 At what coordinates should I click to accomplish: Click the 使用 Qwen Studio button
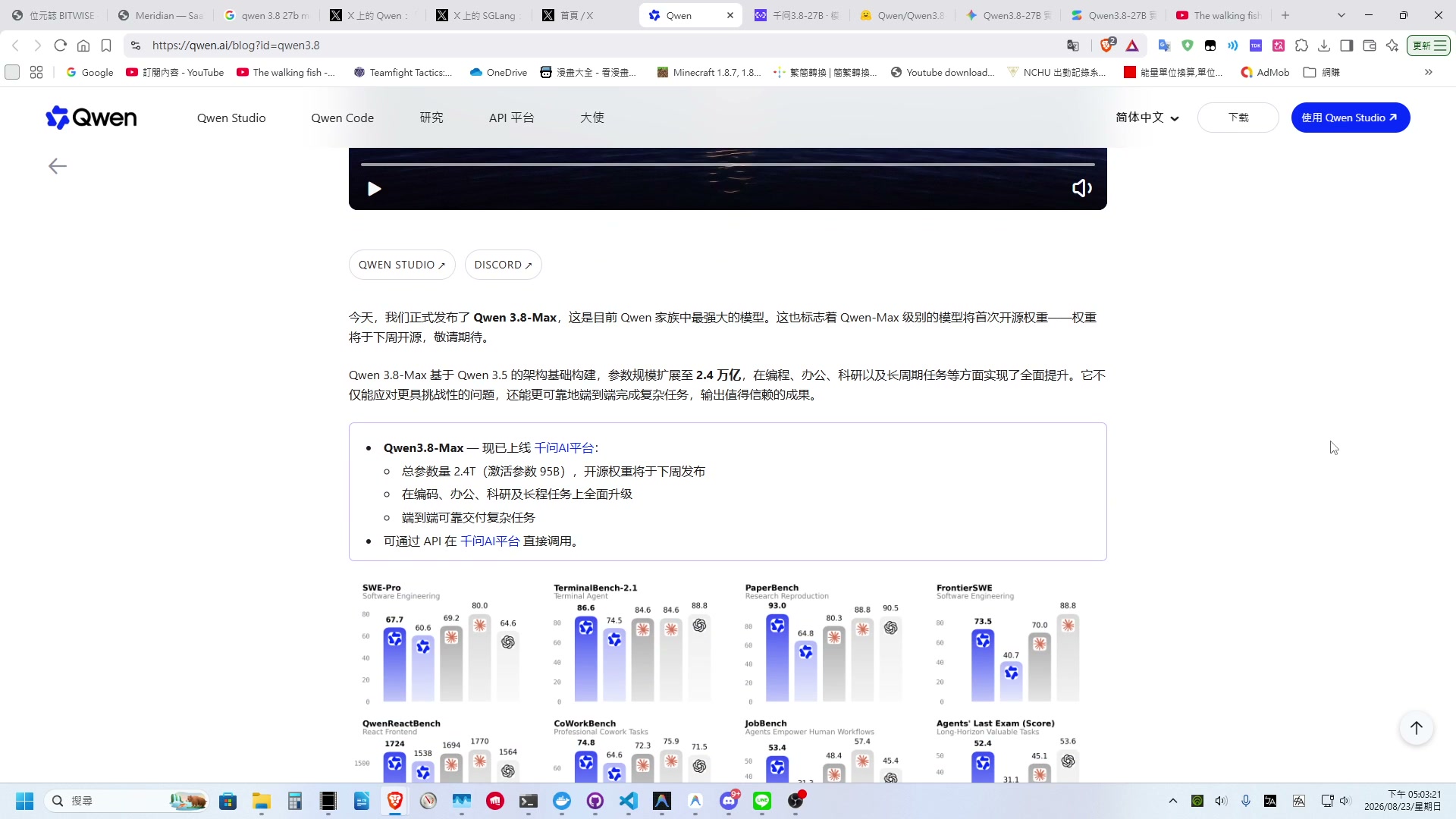click(x=1351, y=118)
